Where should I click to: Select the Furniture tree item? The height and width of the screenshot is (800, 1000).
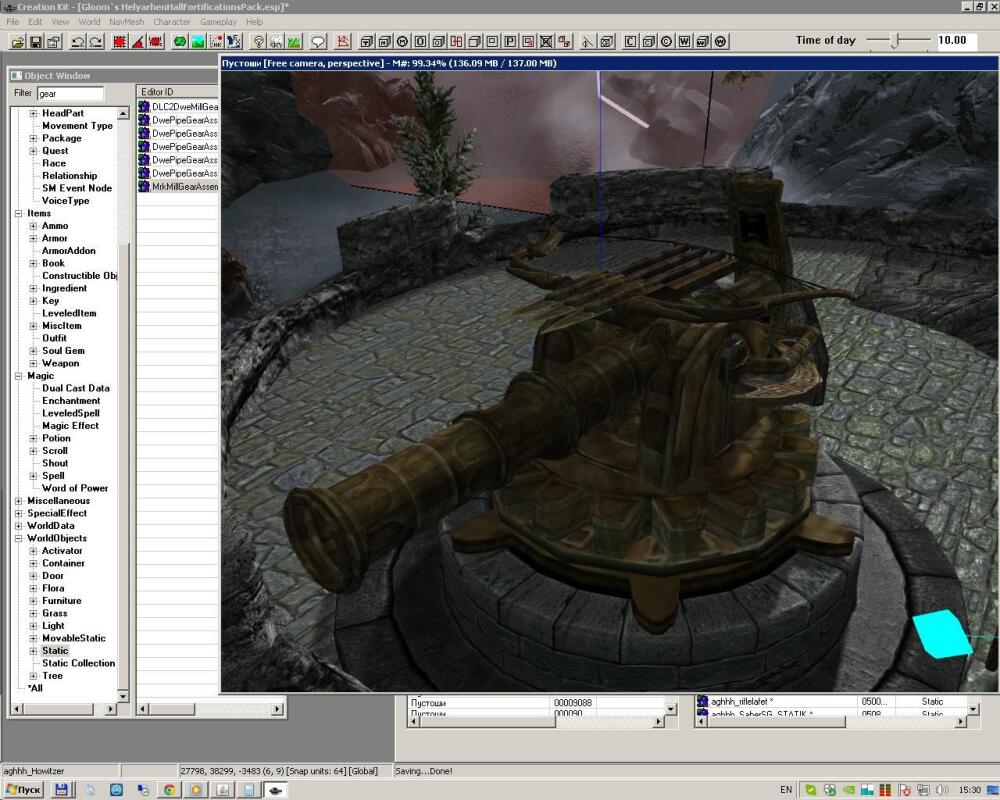[61, 600]
